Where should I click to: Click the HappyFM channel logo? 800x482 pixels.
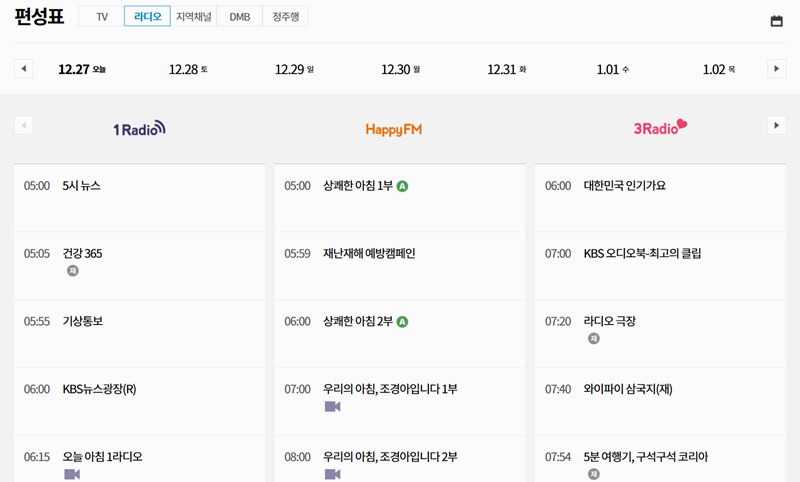(393, 130)
